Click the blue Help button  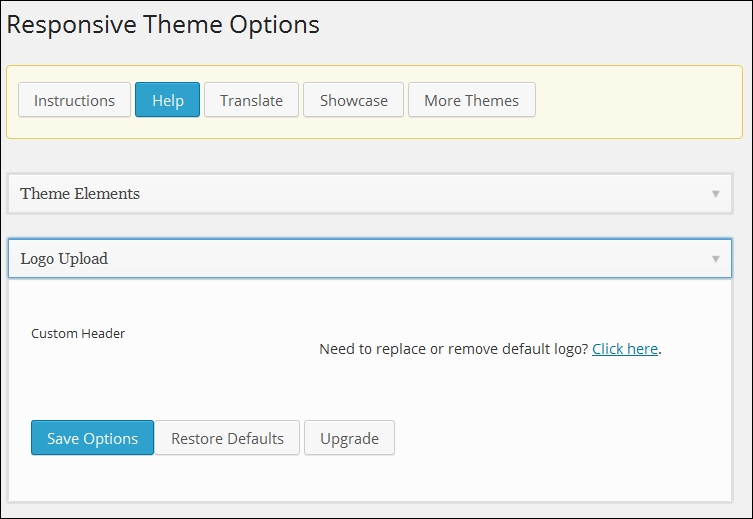pyautogui.click(x=168, y=100)
